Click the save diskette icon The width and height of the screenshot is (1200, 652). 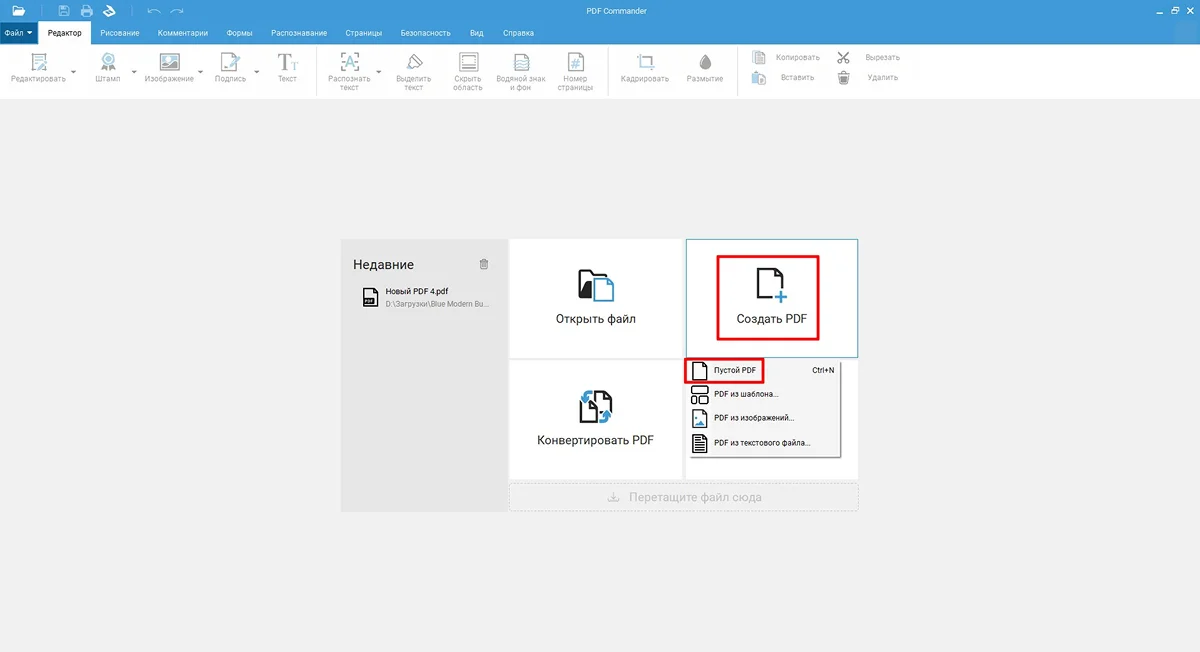point(64,10)
